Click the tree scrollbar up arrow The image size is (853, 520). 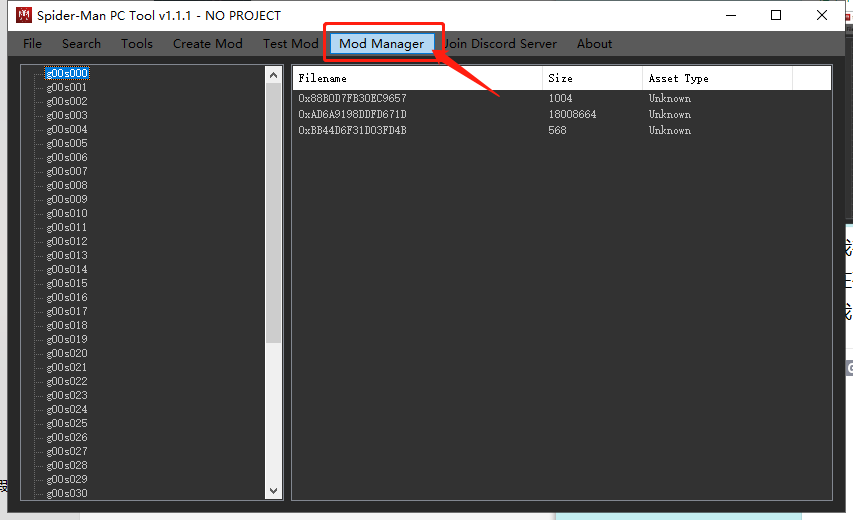click(x=274, y=75)
